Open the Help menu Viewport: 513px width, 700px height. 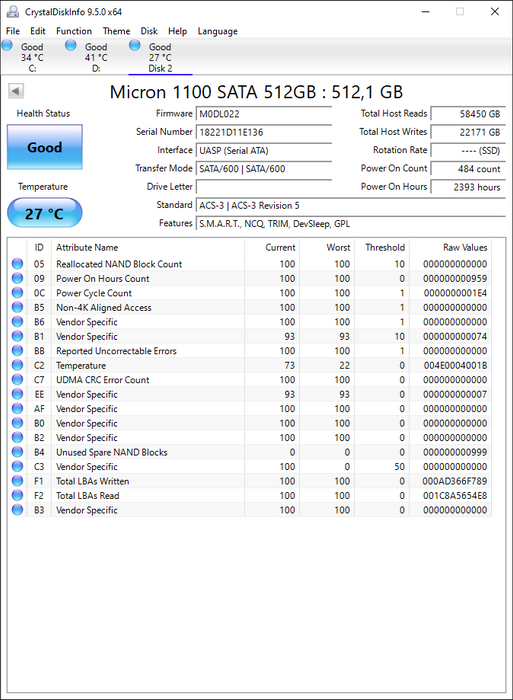point(177,31)
